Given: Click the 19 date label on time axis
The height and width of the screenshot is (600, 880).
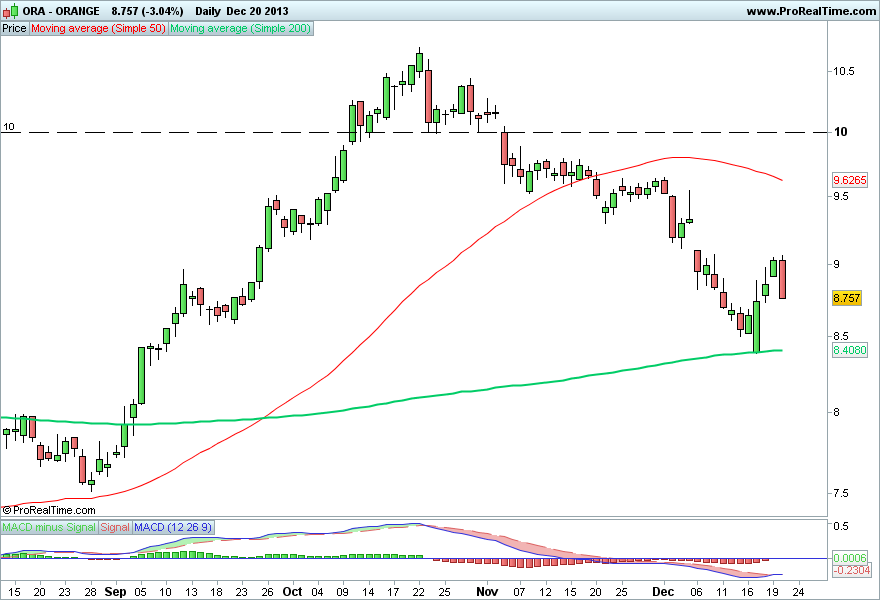Looking at the screenshot, I should pyautogui.click(x=772, y=592).
